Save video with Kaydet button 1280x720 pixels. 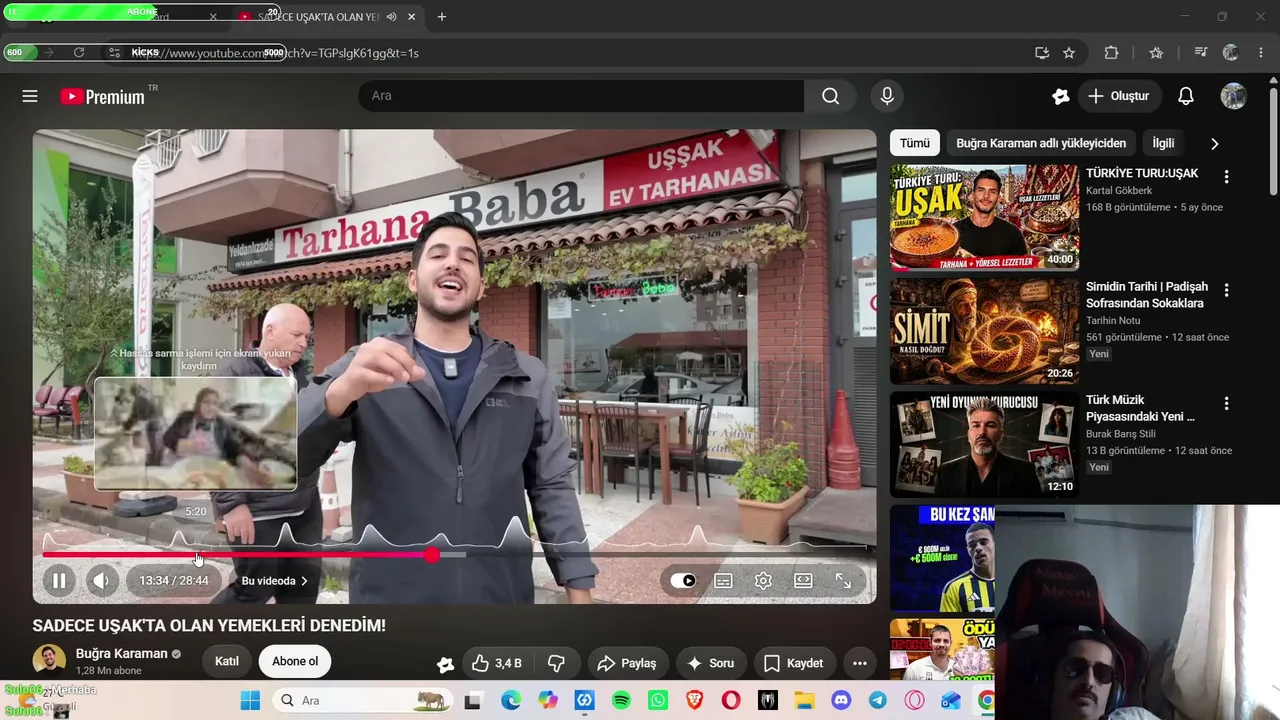[793, 663]
